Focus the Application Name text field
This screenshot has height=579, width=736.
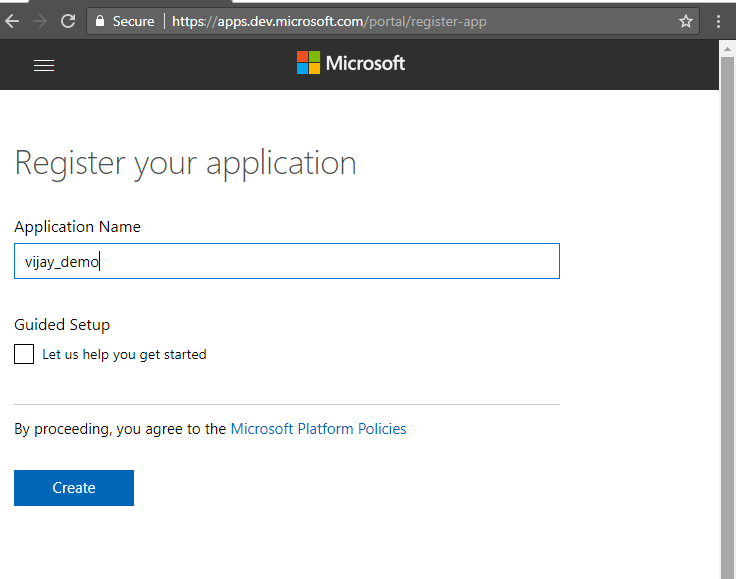[x=287, y=261]
